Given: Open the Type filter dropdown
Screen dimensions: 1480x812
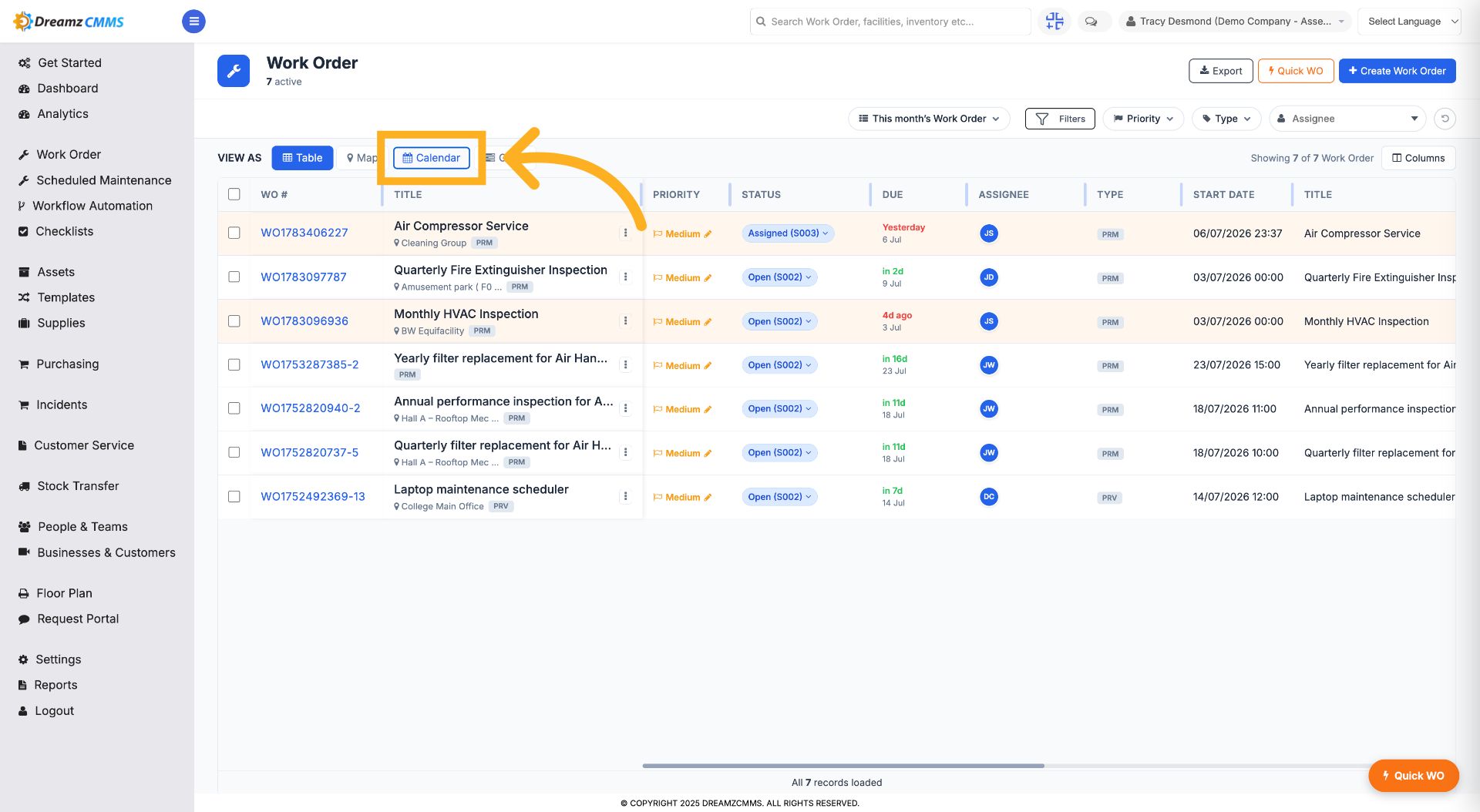Looking at the screenshot, I should (1226, 119).
